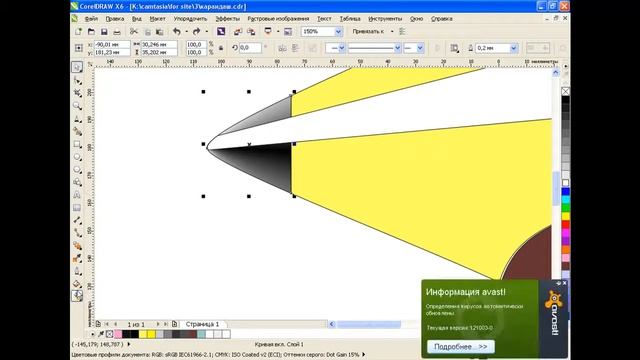Expand the Snap To dropdown
This screenshot has height=360, width=640.
point(392,31)
